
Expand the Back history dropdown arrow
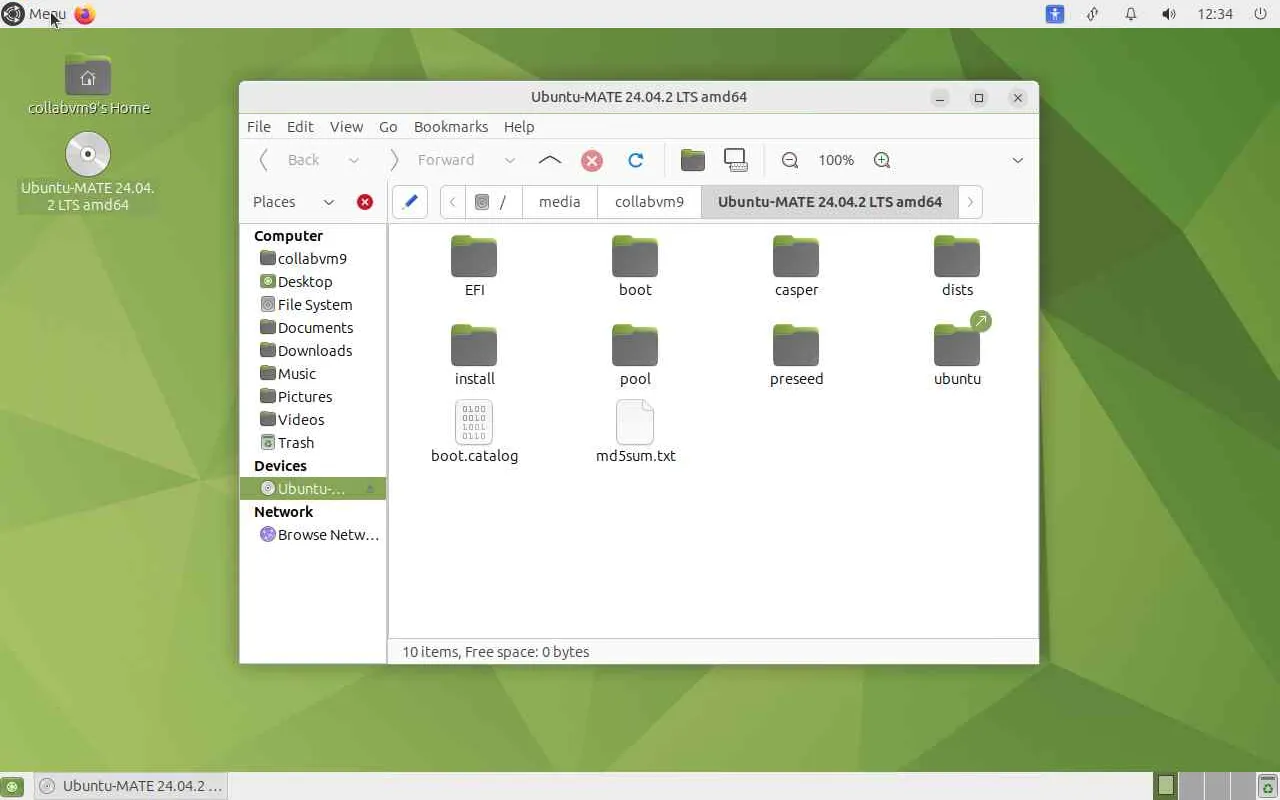(353, 160)
